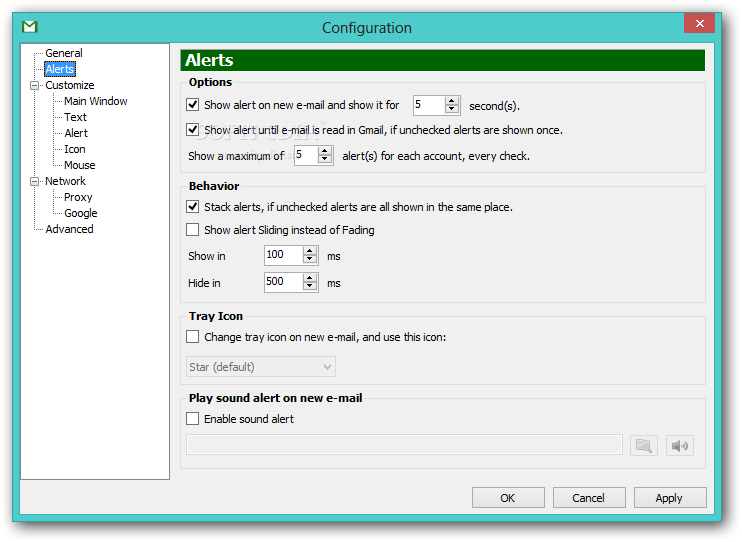Close the Configuration window
The image size is (742, 542).
coord(699,23)
